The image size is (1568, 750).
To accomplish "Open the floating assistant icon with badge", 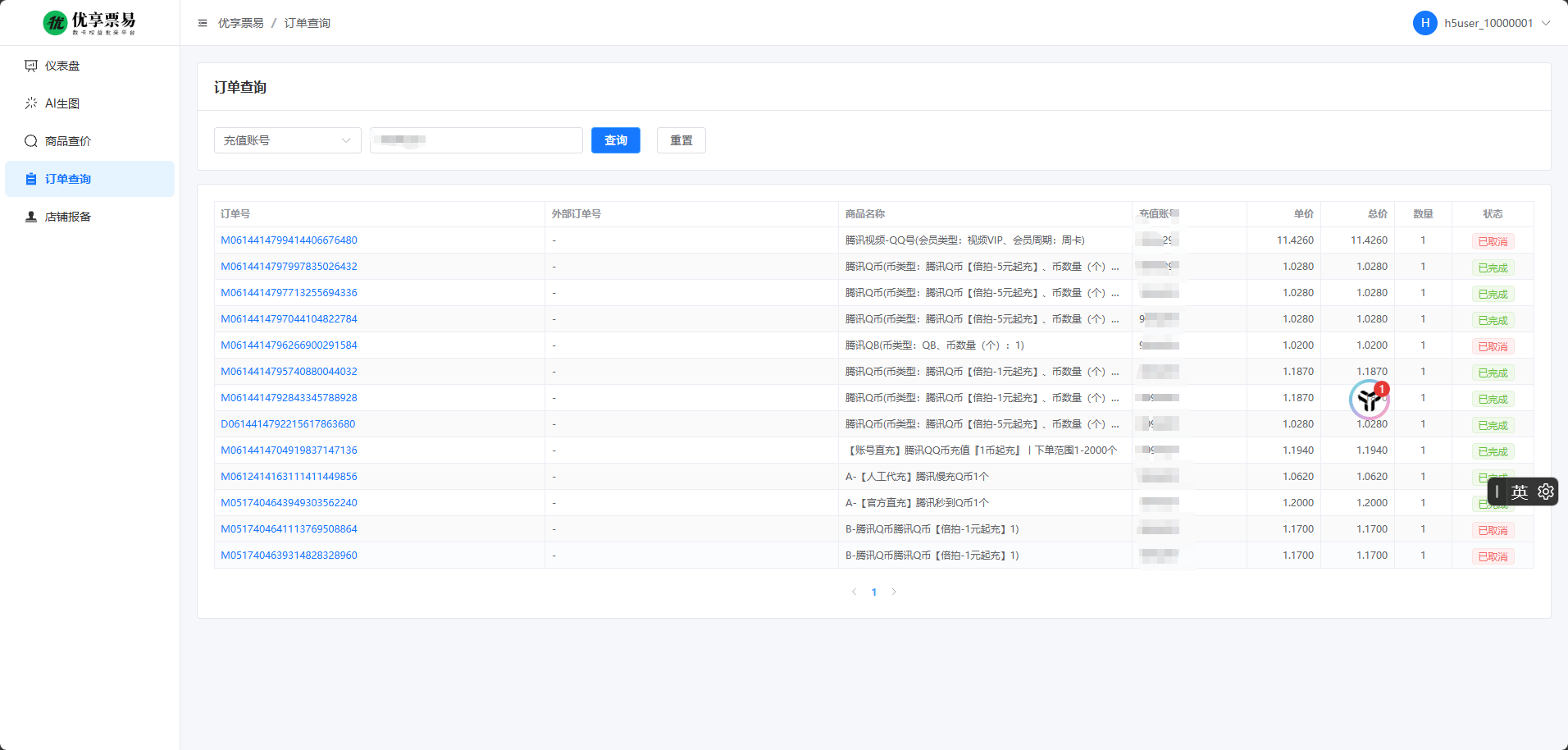I will pyautogui.click(x=1370, y=400).
